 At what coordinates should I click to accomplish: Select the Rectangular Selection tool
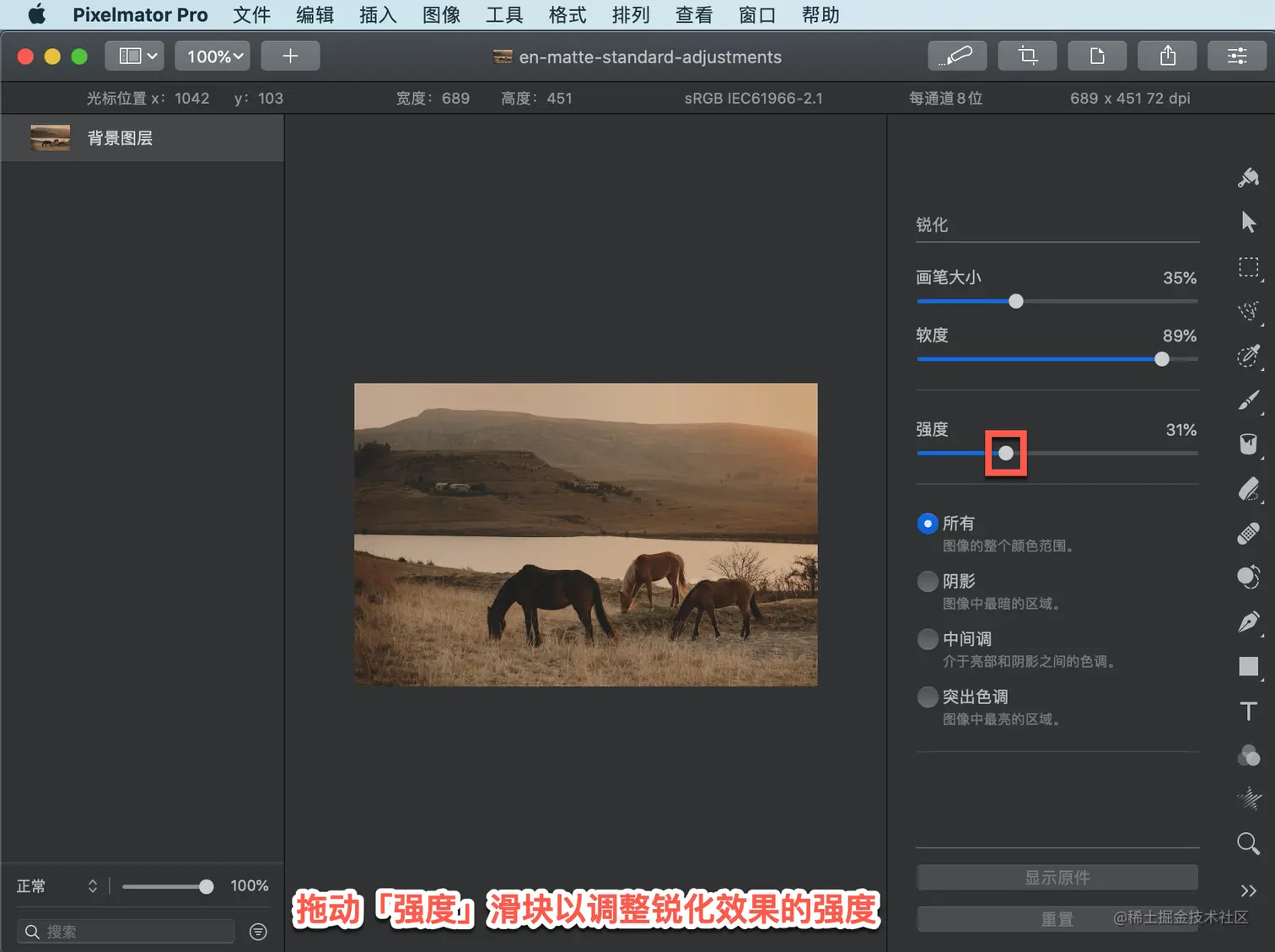pyautogui.click(x=1249, y=267)
